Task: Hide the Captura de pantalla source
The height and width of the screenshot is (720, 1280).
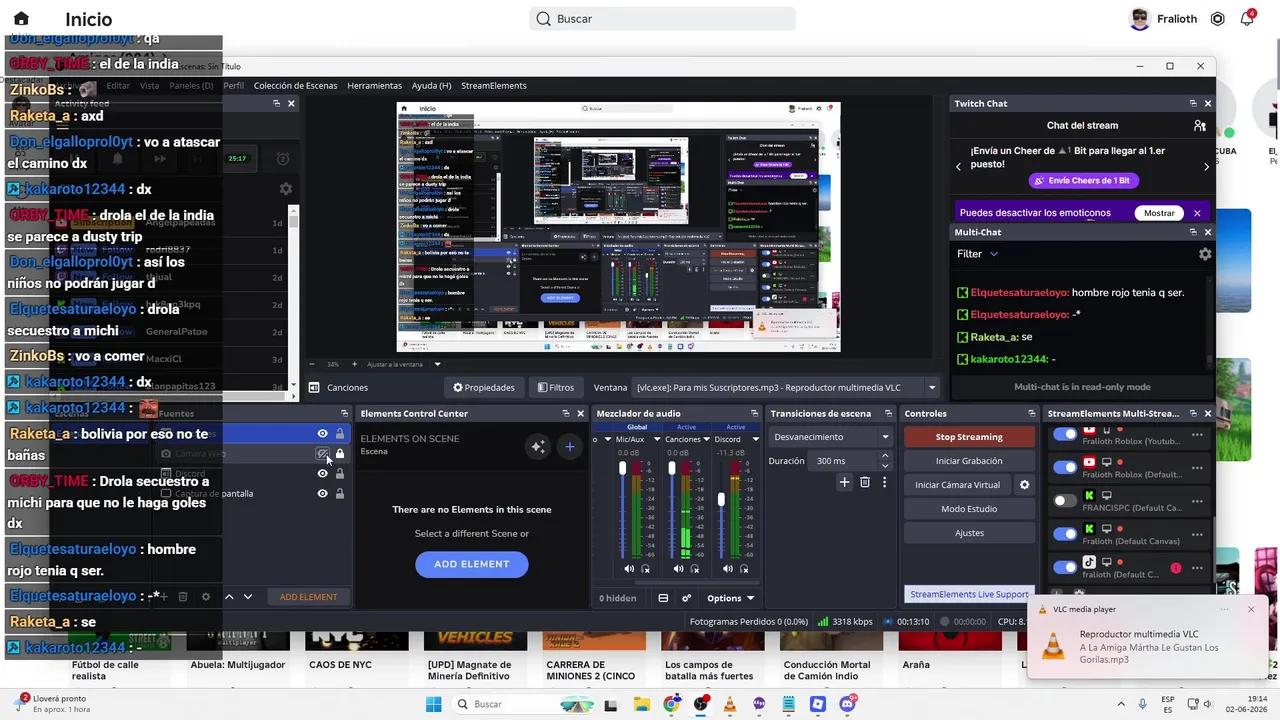Action: pos(322,493)
